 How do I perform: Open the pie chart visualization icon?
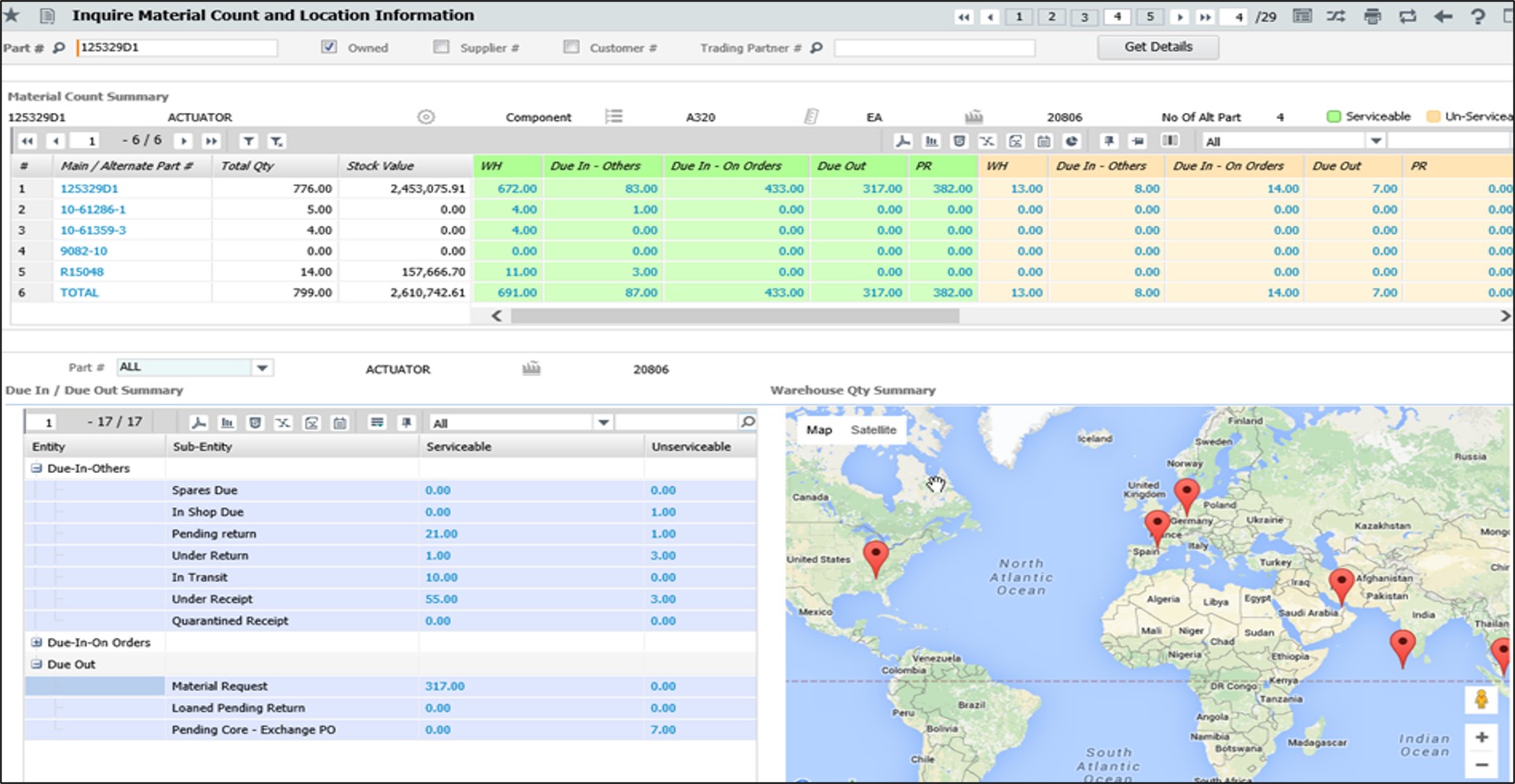tap(1069, 141)
